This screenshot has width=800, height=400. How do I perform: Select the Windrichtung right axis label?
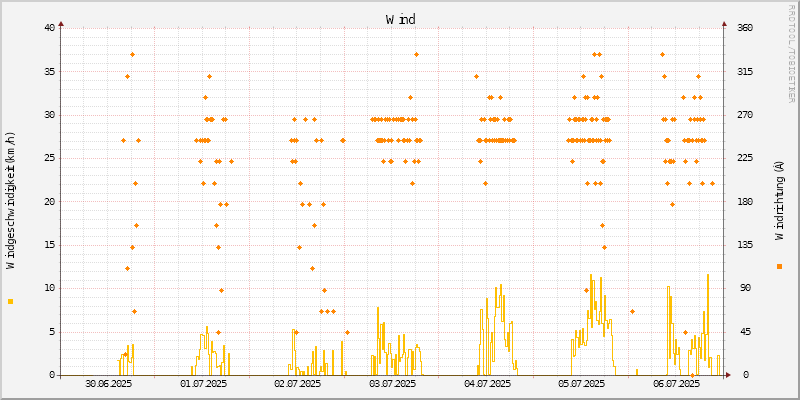pos(779,201)
